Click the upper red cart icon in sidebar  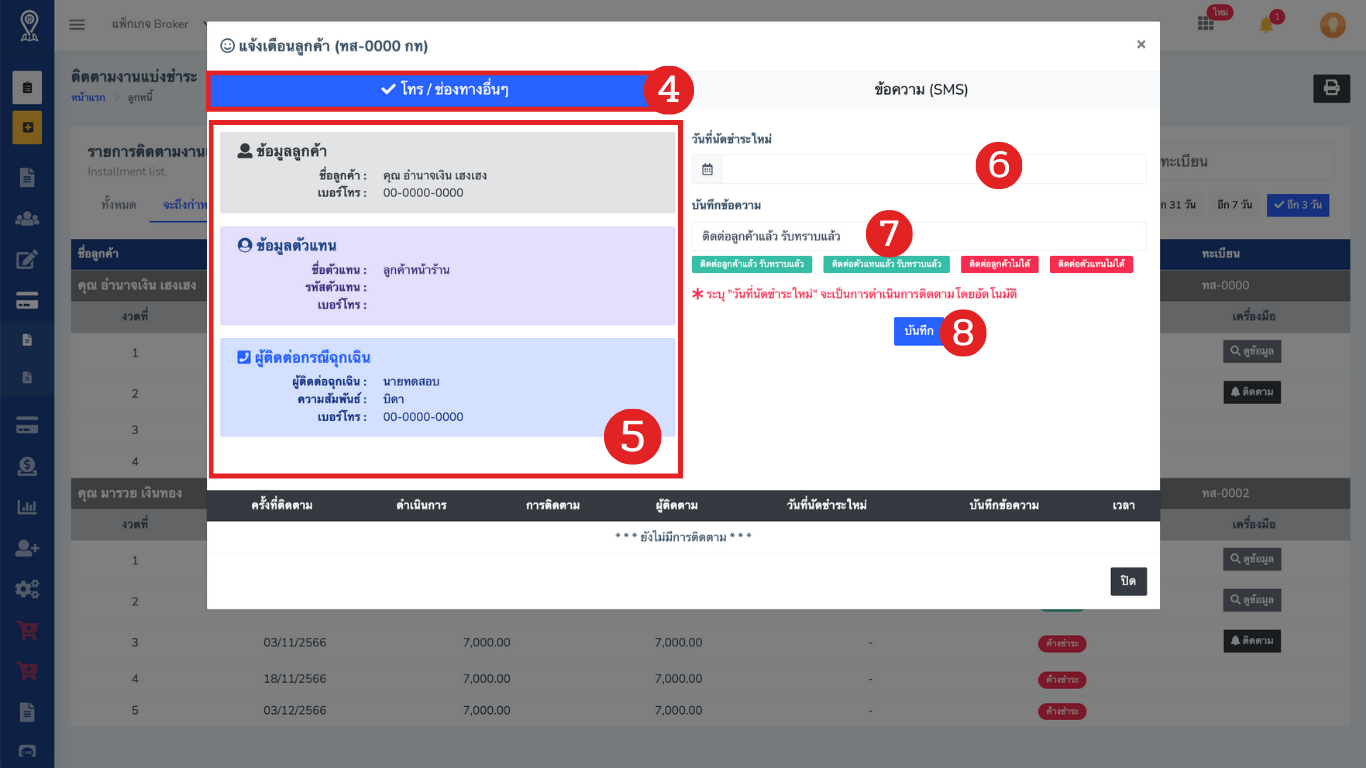coord(27,630)
